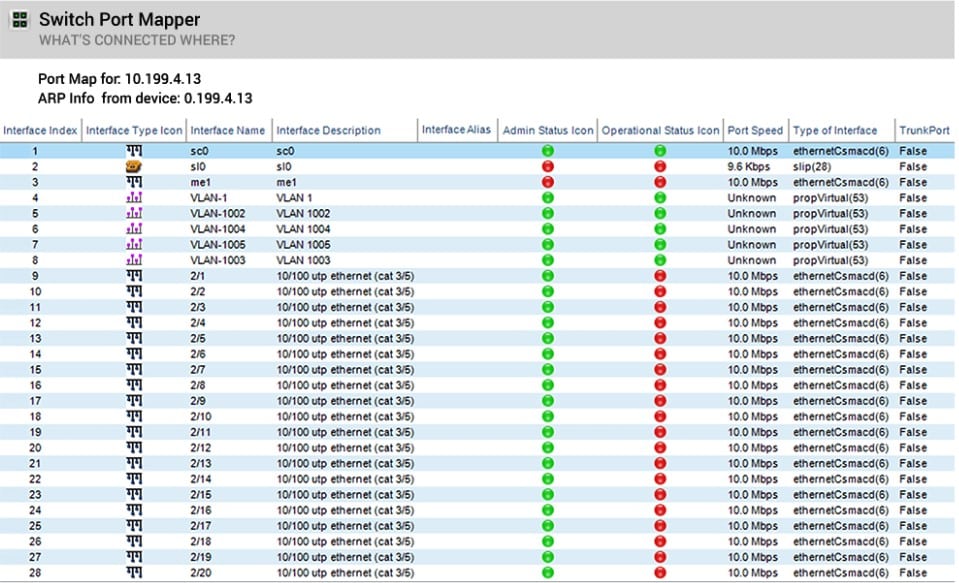Viewport: 959px width, 583px height.
Task: Click the description cell for port 2/3
Action: click(345, 307)
